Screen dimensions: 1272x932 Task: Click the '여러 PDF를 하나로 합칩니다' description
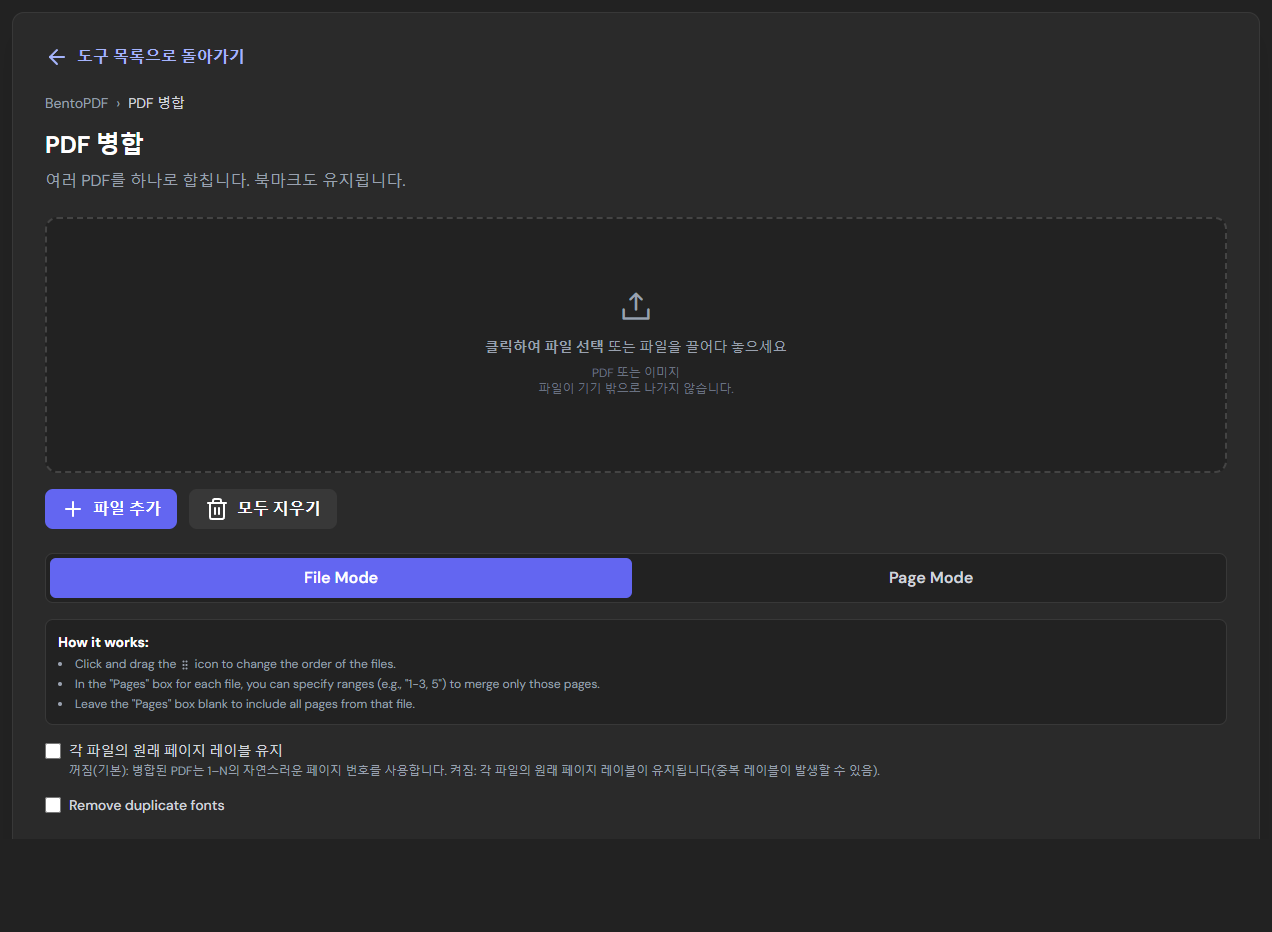[x=225, y=181]
